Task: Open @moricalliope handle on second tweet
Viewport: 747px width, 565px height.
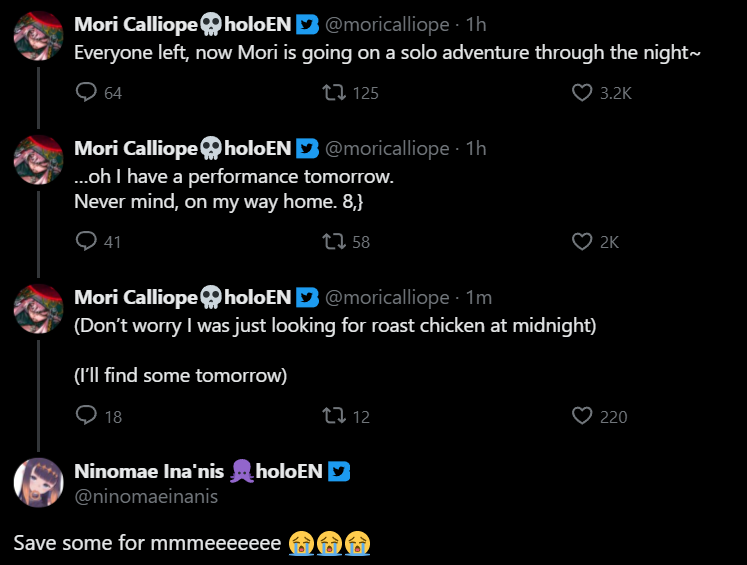Action: click(x=387, y=149)
